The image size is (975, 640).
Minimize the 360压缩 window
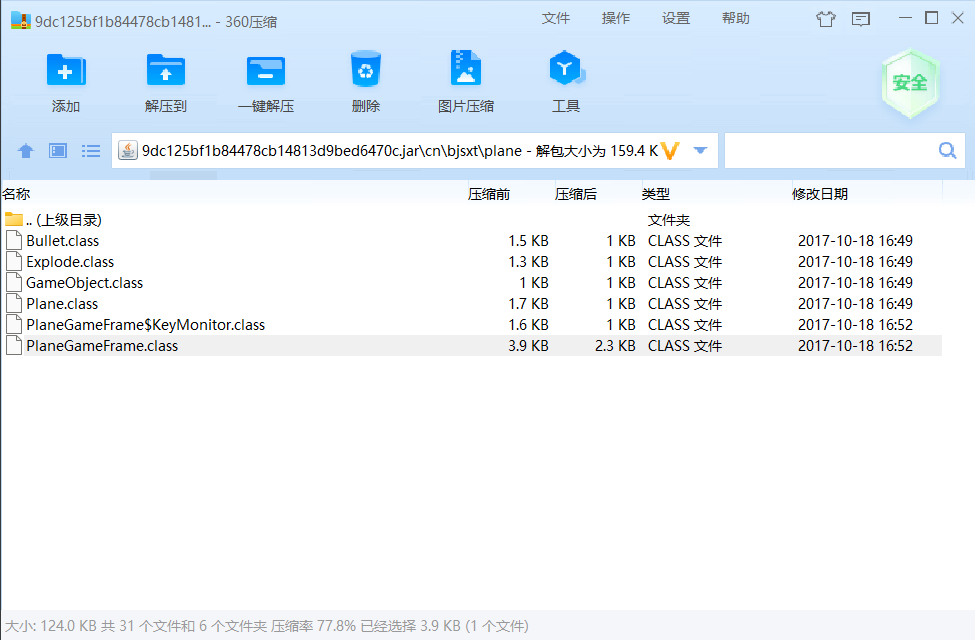[x=905, y=18]
